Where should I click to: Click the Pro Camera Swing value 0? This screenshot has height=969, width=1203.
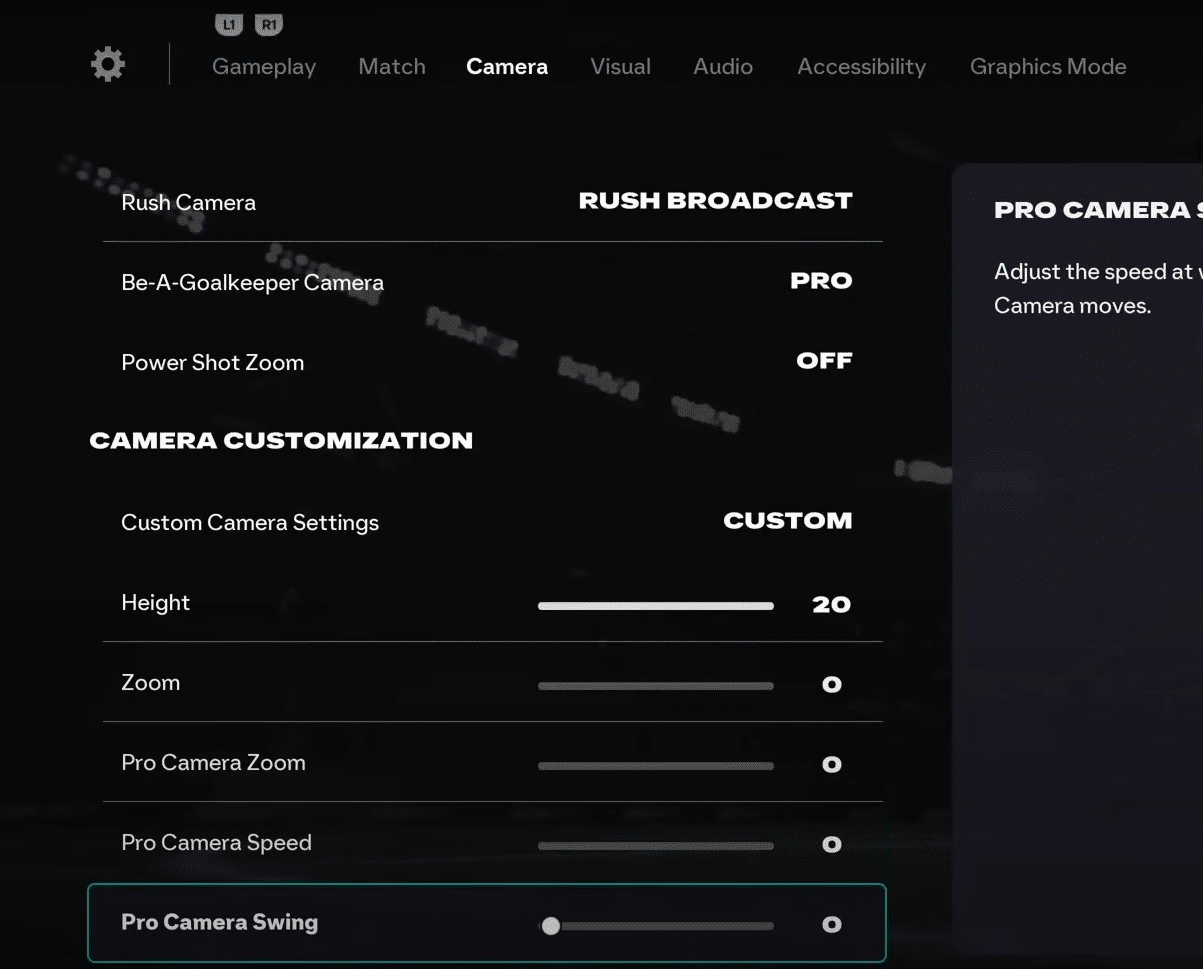[x=831, y=925]
